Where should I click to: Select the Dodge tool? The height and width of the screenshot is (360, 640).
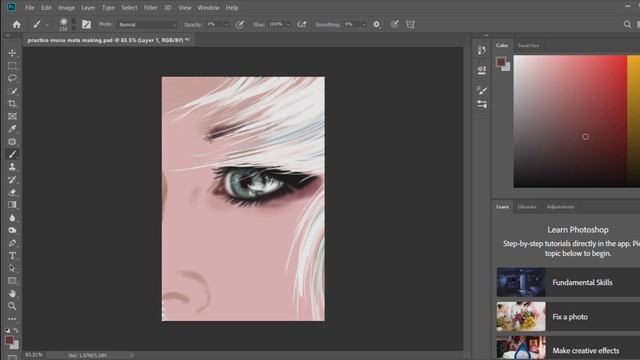click(12, 230)
